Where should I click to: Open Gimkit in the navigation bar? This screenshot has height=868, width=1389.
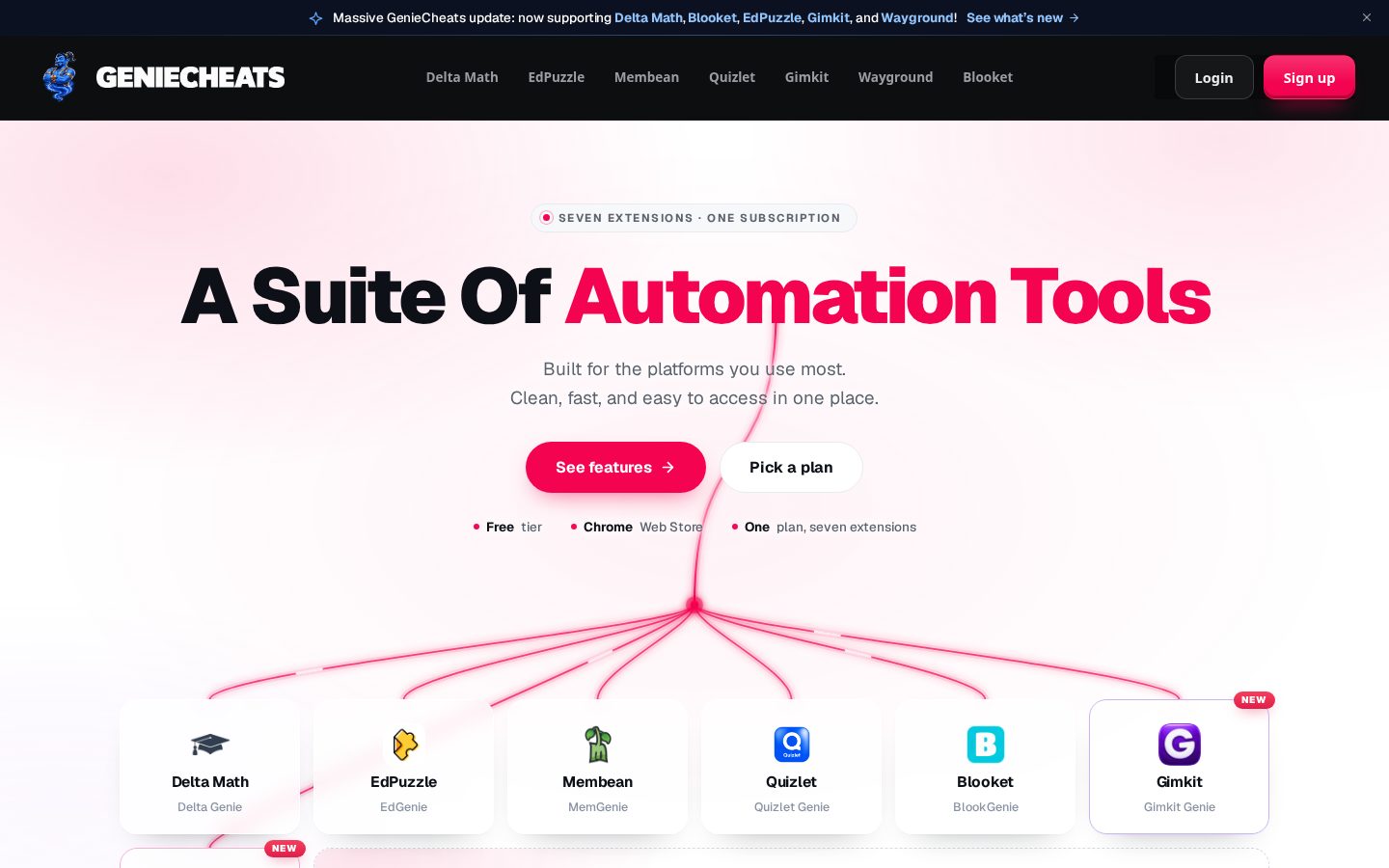806,77
